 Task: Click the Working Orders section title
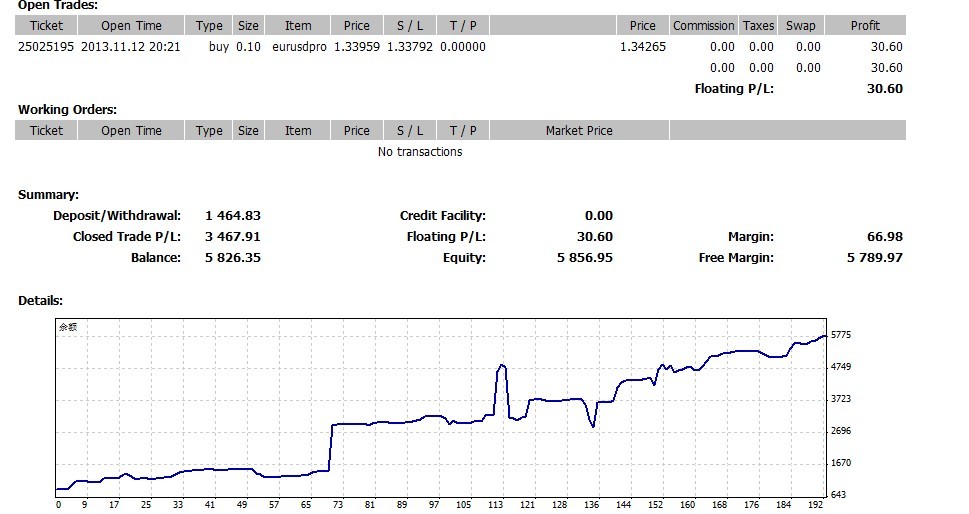point(67,110)
